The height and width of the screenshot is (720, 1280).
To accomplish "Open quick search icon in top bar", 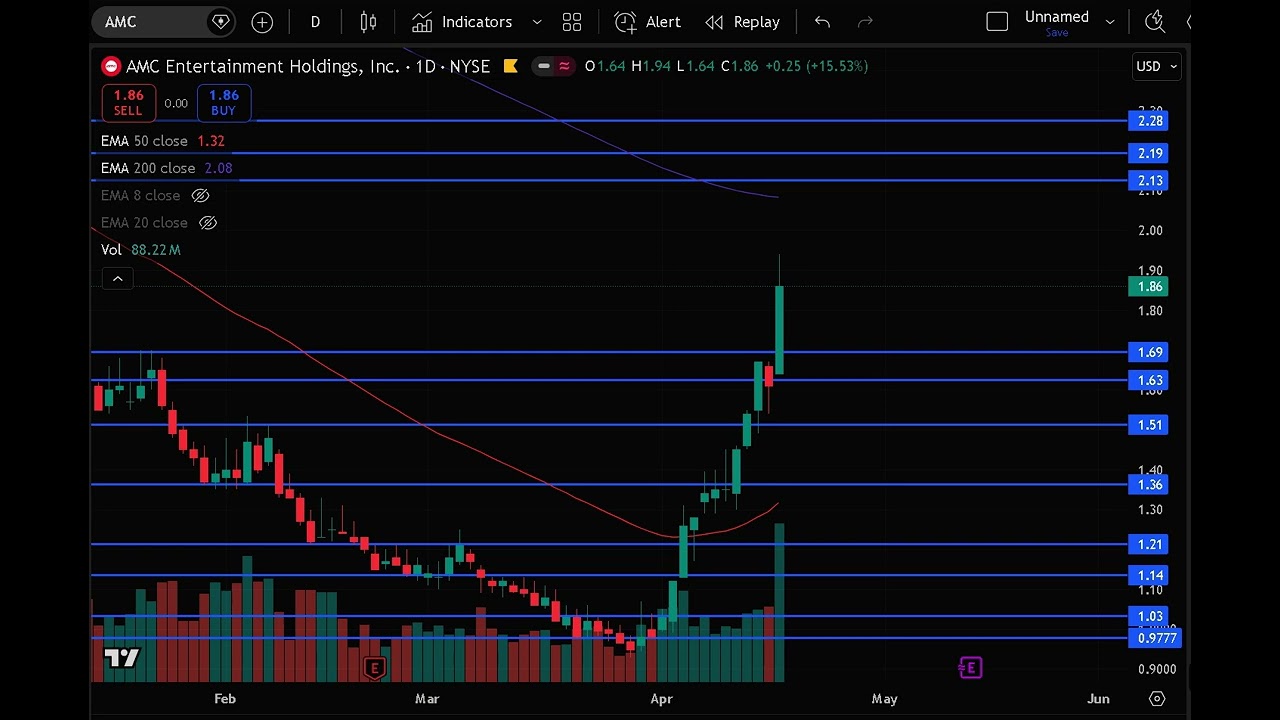I will [1155, 21].
